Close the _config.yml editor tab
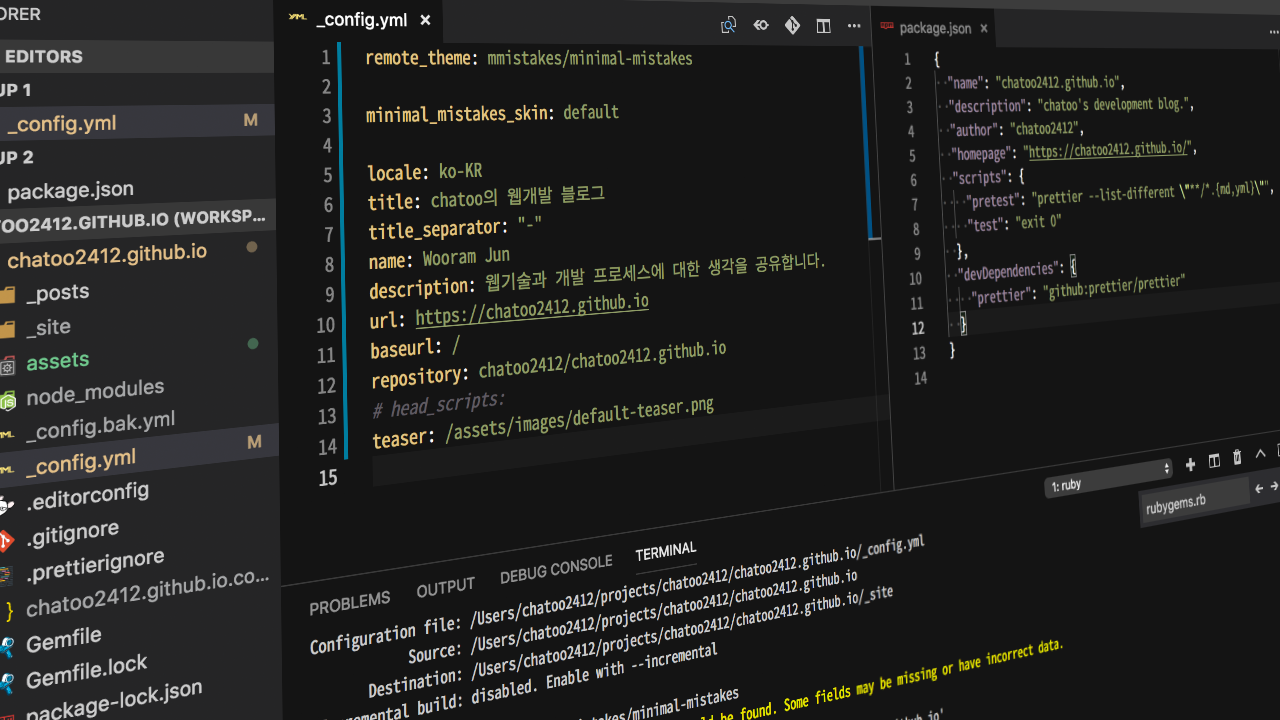1280x720 pixels. coord(425,20)
